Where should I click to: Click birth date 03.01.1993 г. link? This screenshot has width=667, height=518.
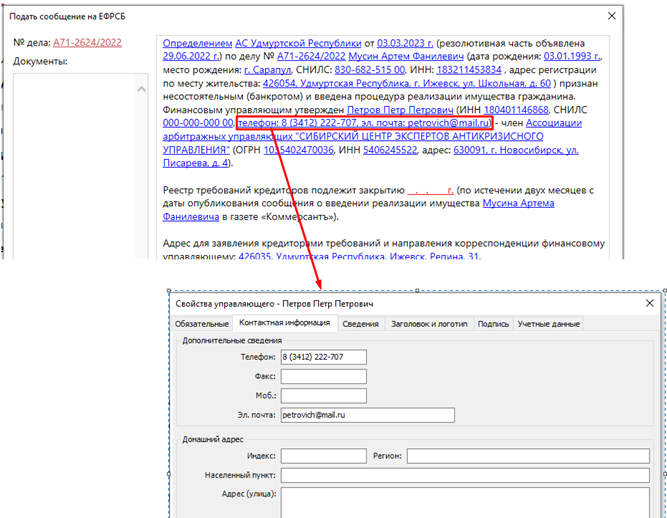click(x=572, y=56)
